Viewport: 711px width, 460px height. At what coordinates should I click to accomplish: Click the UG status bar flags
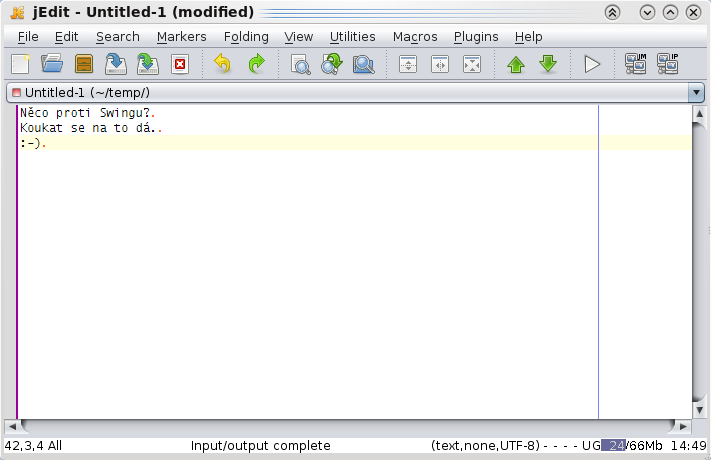[591, 445]
